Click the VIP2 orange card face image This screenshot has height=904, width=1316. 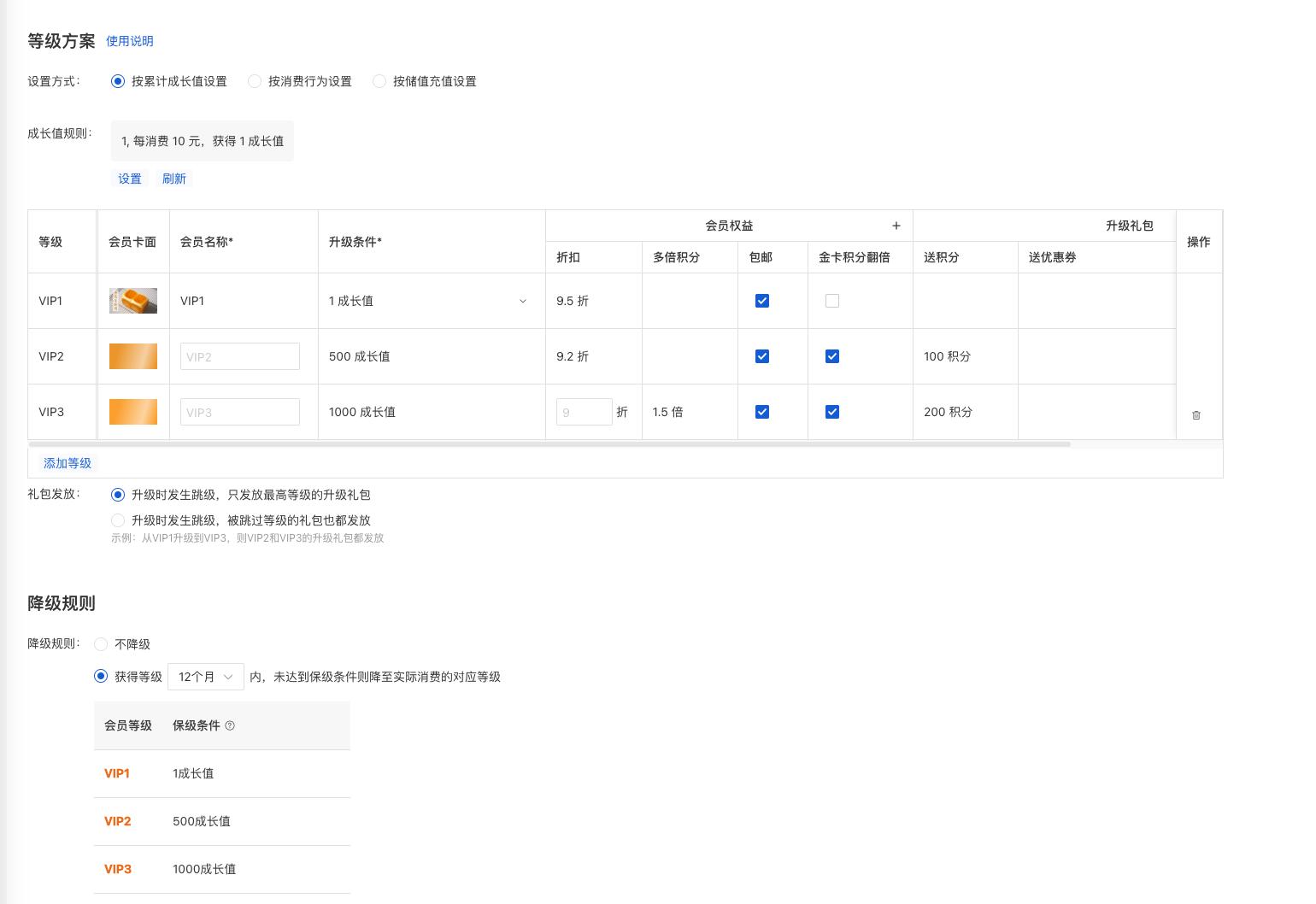[133, 356]
